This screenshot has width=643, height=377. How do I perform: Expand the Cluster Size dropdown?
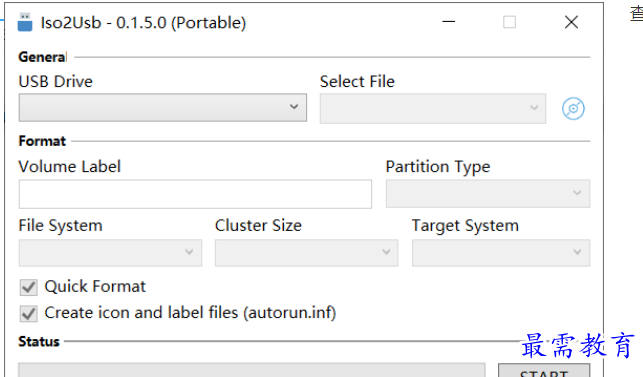[306, 253]
